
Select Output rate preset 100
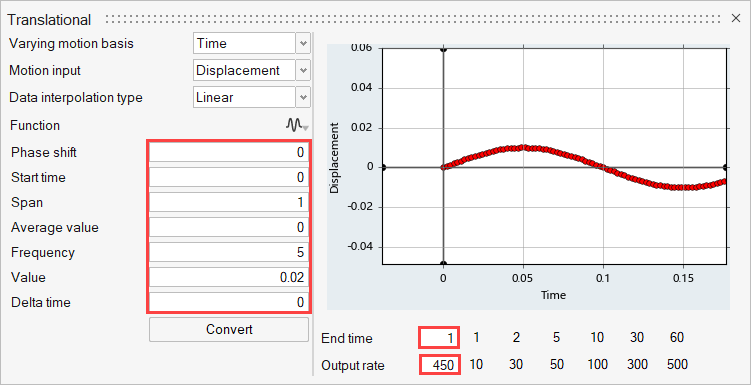[x=598, y=364]
